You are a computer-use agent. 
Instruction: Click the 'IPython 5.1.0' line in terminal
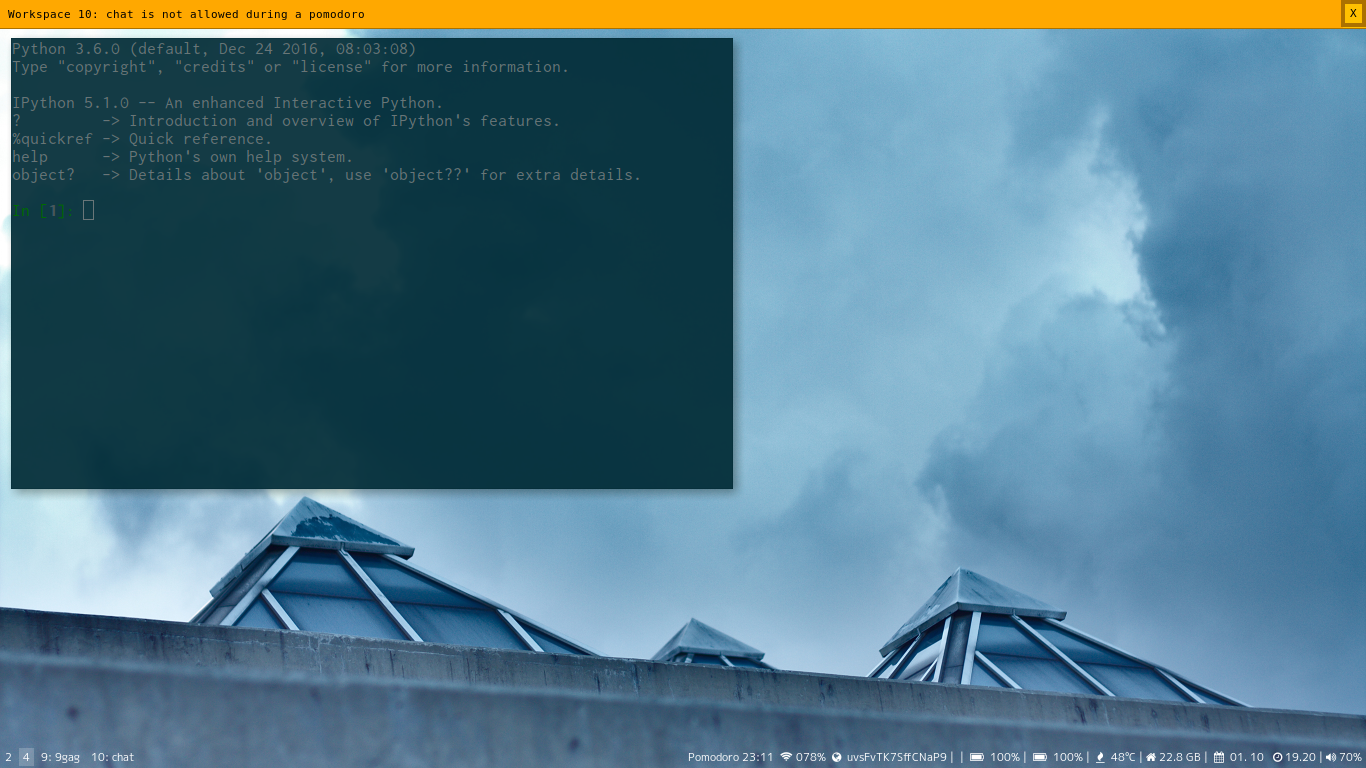click(228, 103)
